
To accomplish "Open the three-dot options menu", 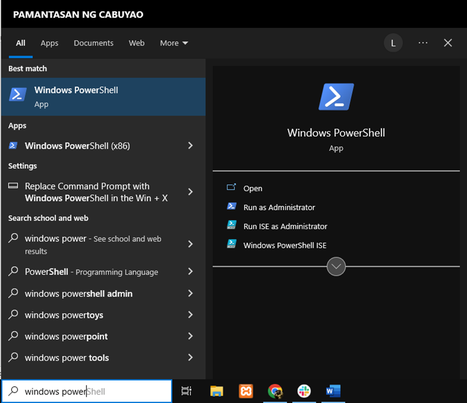I will [423, 43].
